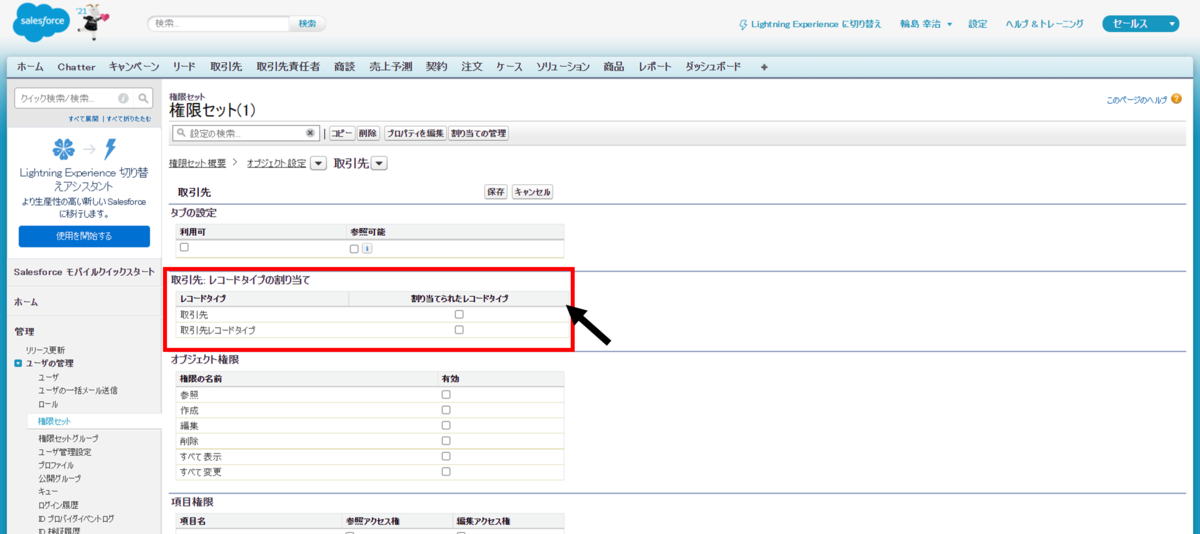Click the 使用を開始する button

(x=84, y=237)
